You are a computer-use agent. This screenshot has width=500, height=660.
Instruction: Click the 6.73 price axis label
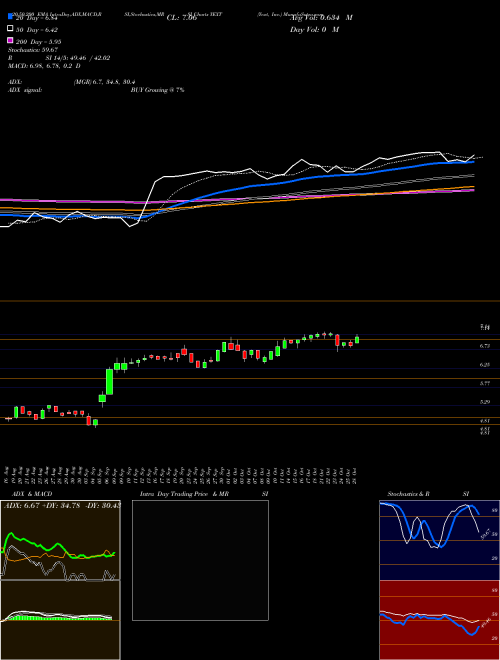[x=485, y=346]
